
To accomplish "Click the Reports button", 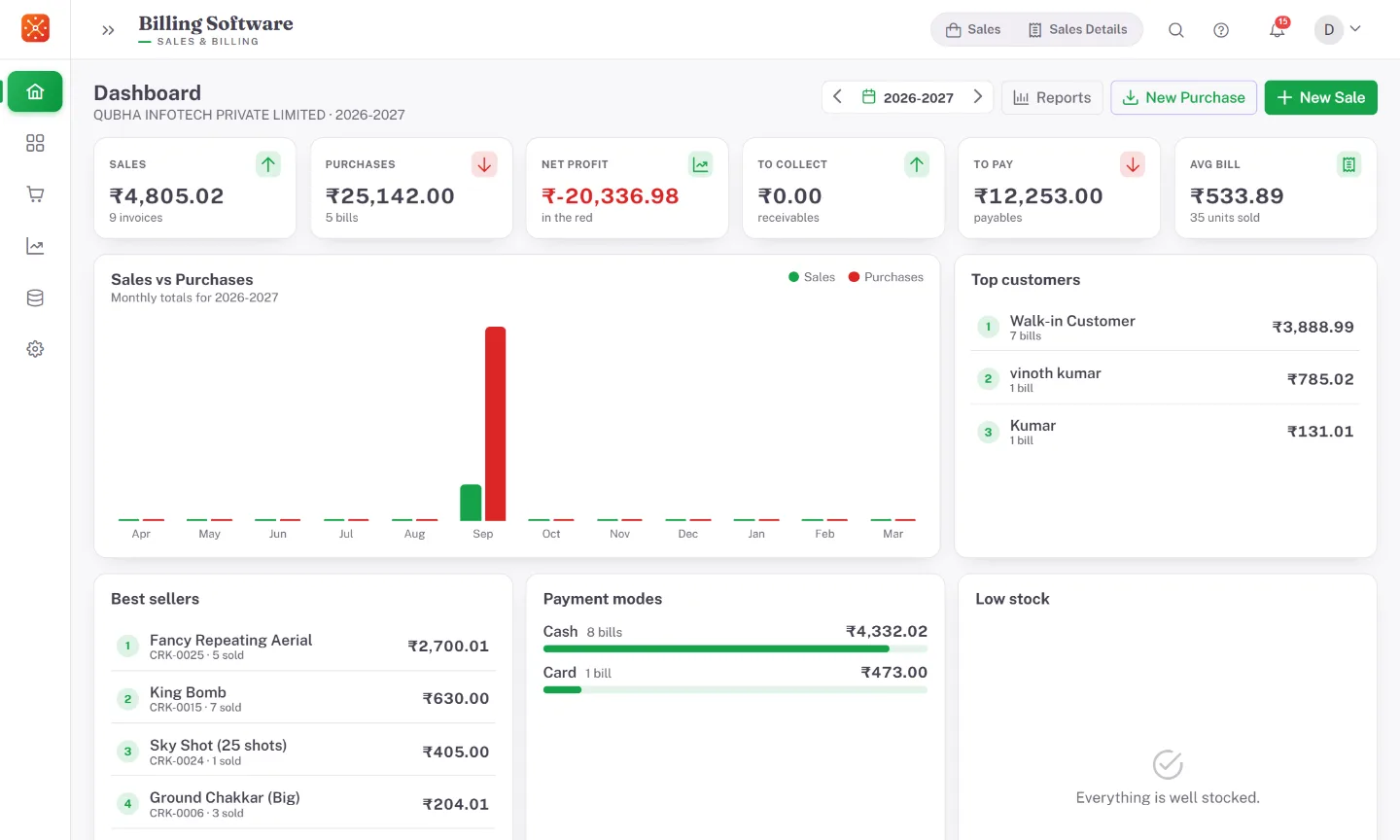I will pyautogui.click(x=1052, y=97).
